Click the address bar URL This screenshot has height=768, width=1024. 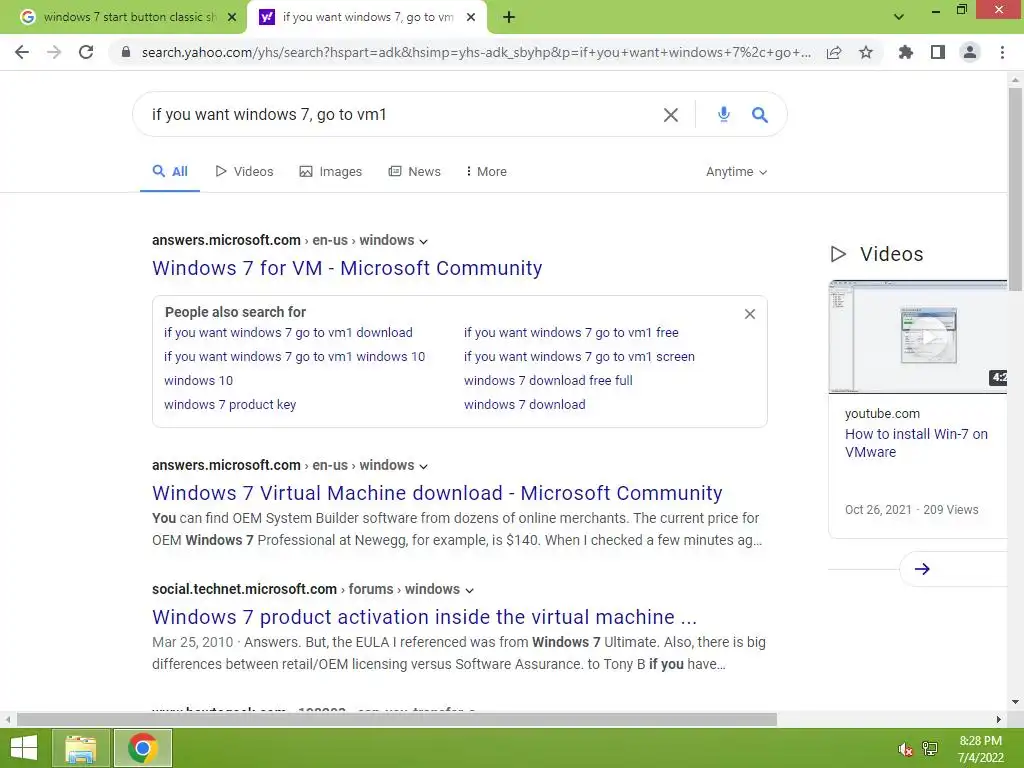[476, 52]
